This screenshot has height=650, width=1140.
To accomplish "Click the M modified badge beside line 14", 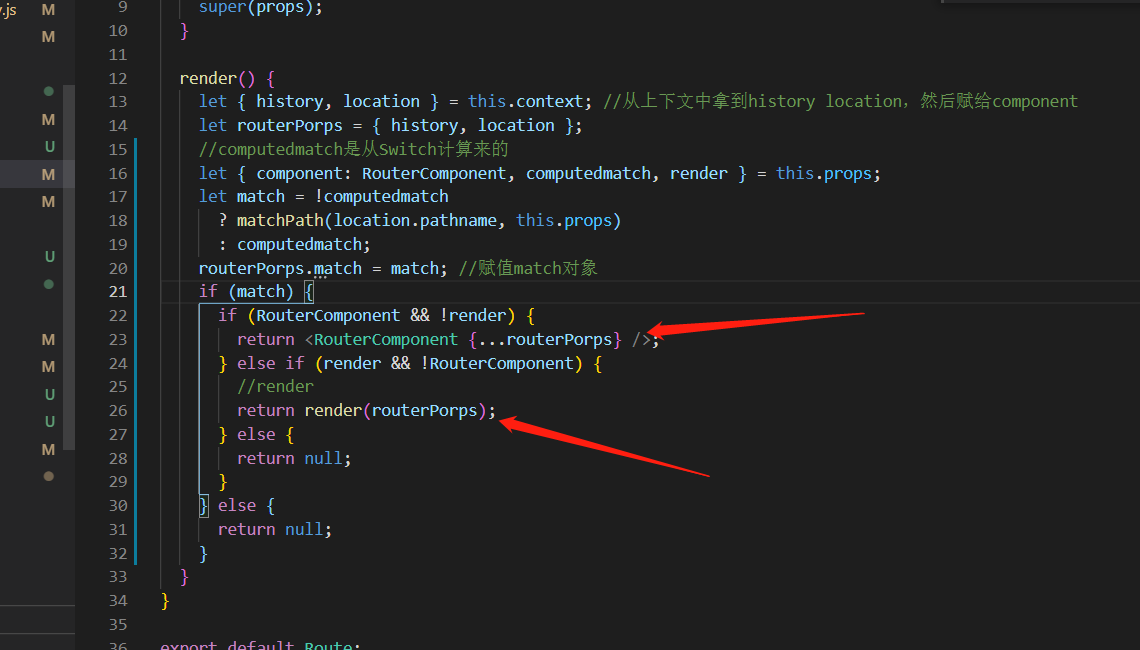I will tap(48, 119).
